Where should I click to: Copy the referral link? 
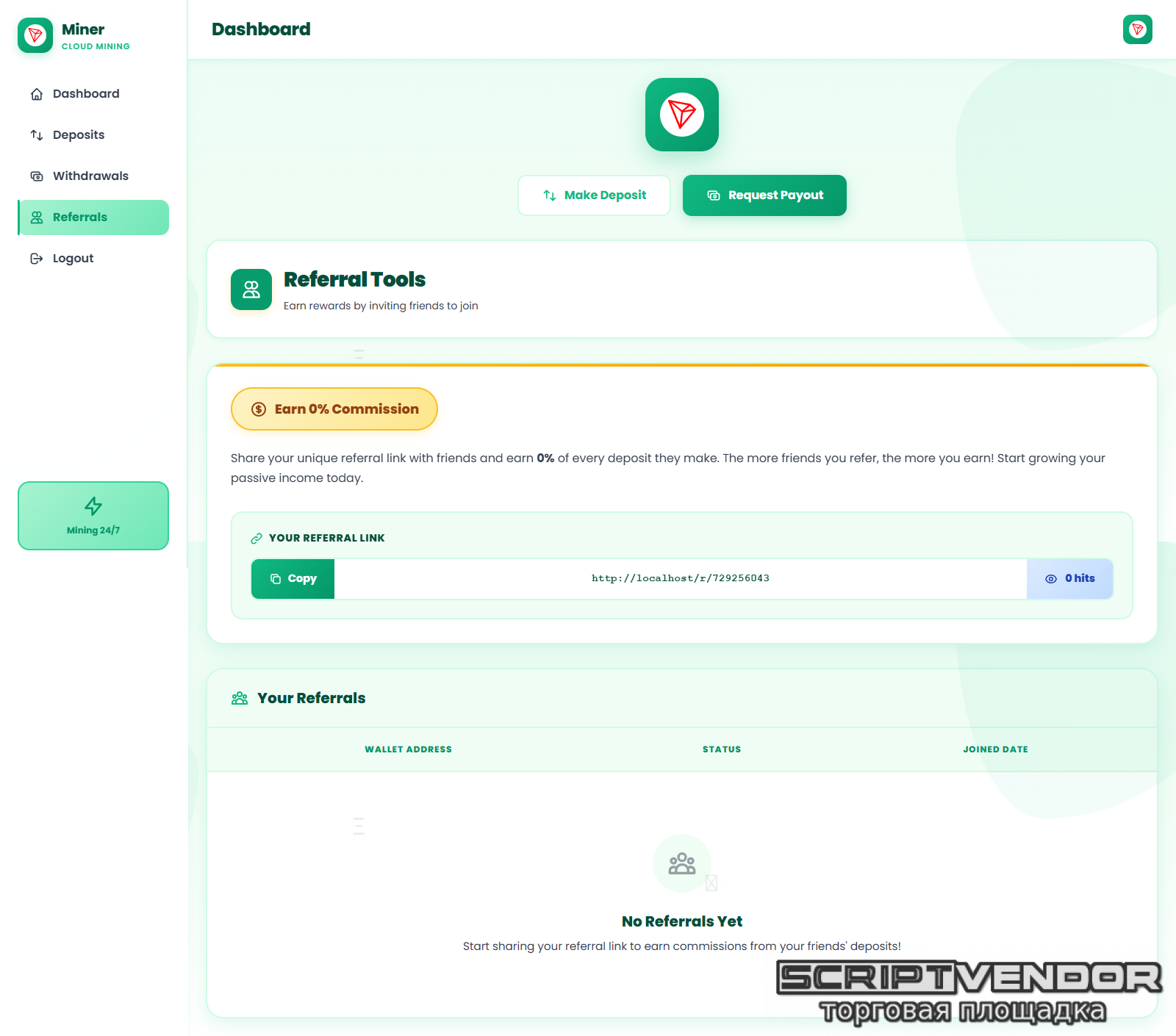[x=293, y=579]
